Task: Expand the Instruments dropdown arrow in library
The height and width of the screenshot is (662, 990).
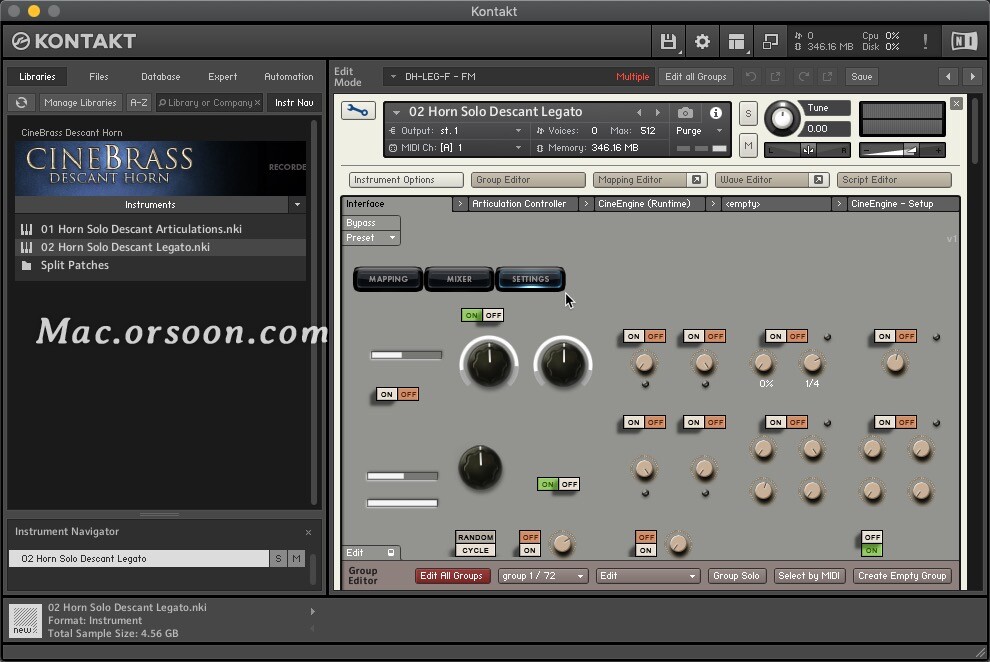Action: (297, 204)
